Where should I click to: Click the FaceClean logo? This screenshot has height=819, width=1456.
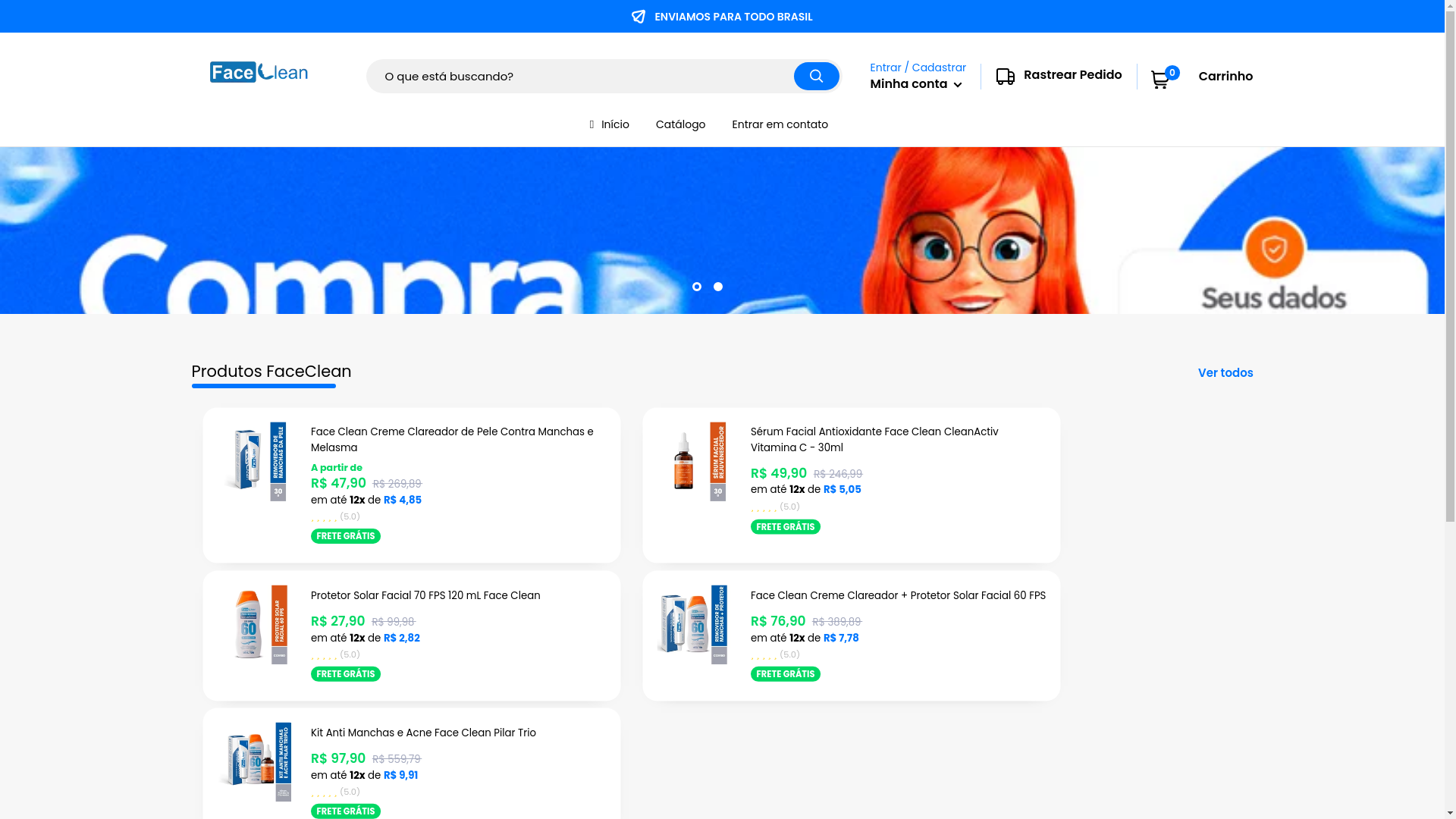[259, 72]
